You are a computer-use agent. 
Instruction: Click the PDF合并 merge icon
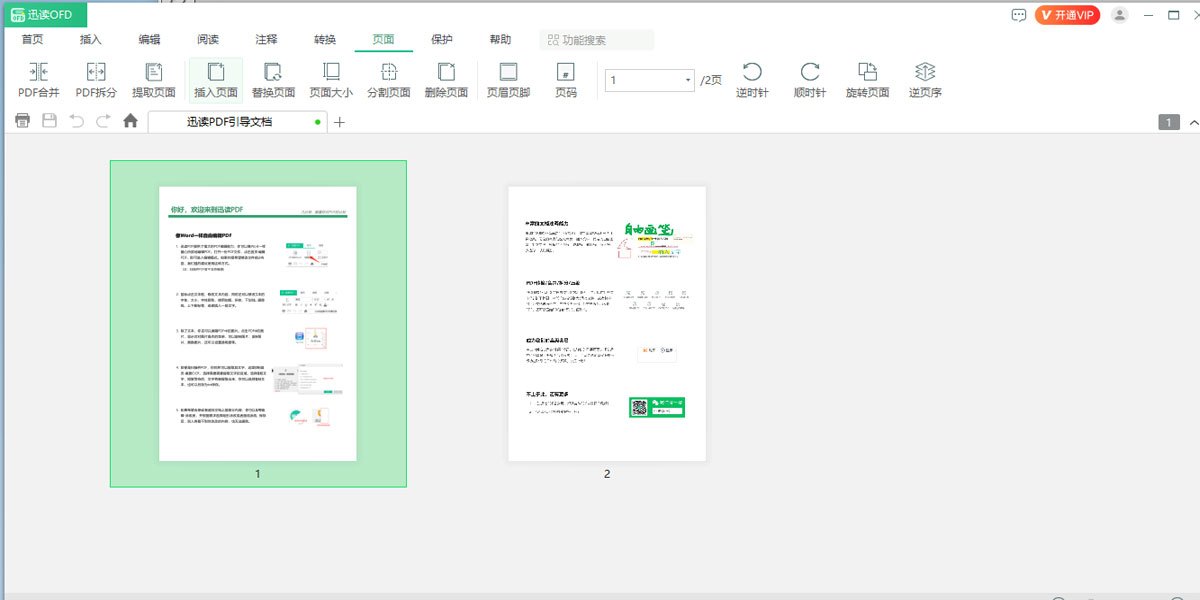coord(39,73)
